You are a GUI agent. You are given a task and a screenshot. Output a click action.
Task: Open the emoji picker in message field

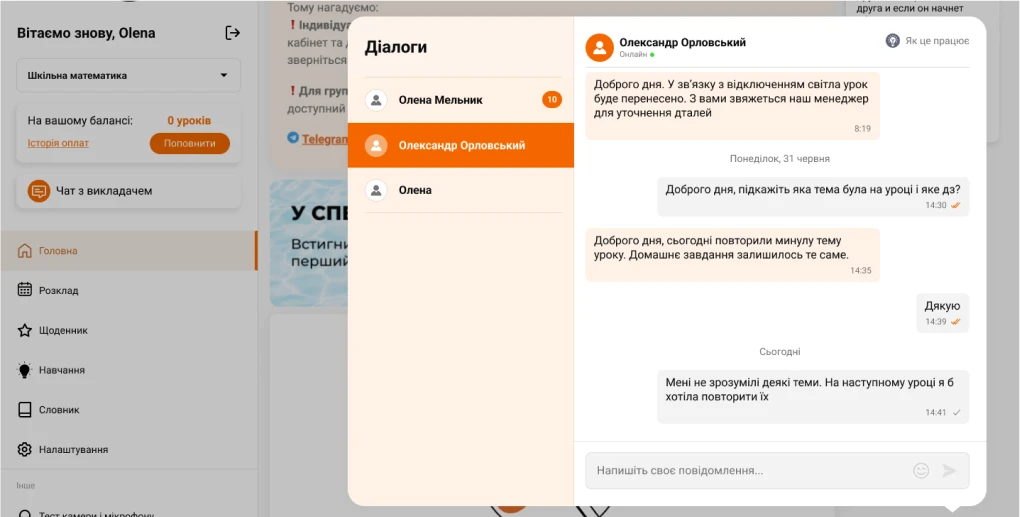[x=921, y=470]
